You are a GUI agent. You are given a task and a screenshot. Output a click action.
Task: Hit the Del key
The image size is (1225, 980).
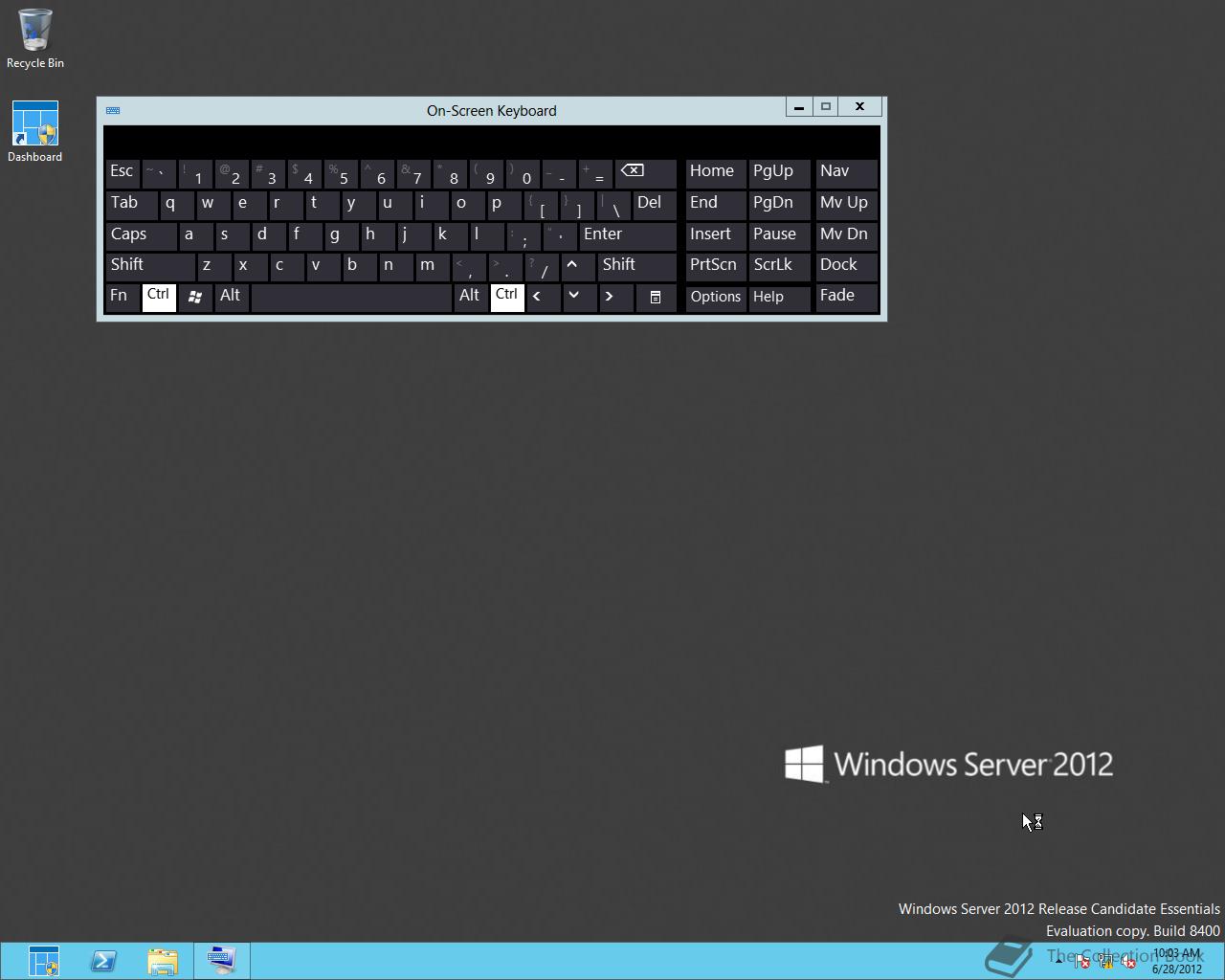655,204
